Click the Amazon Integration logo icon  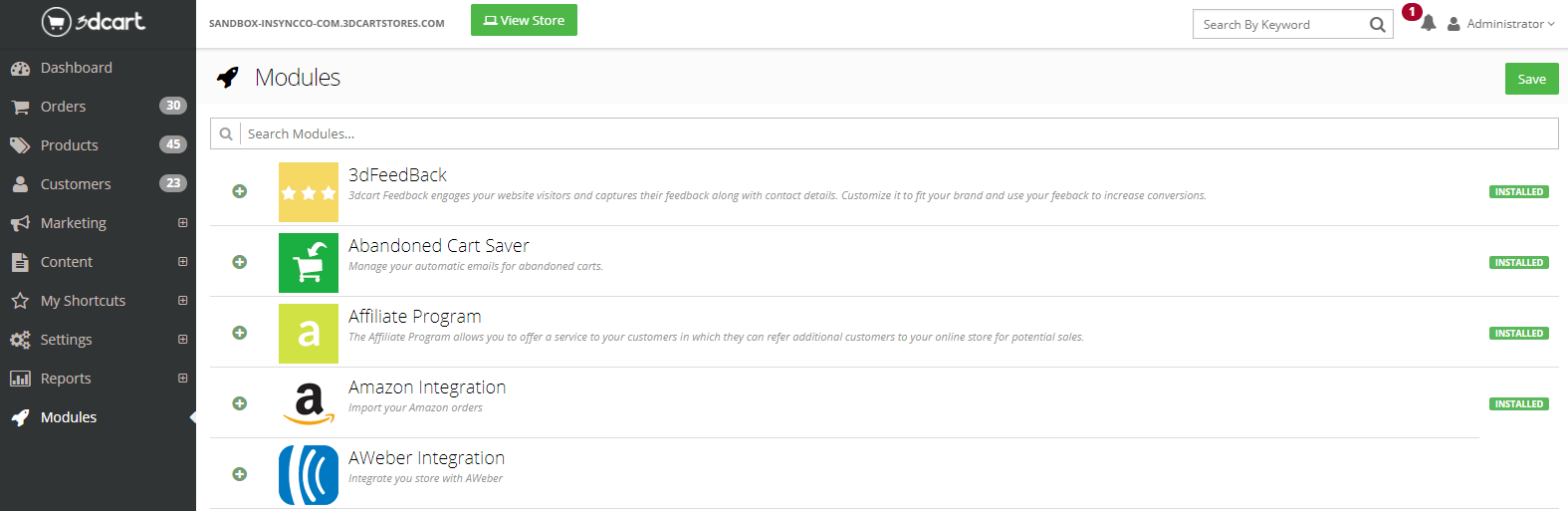308,404
